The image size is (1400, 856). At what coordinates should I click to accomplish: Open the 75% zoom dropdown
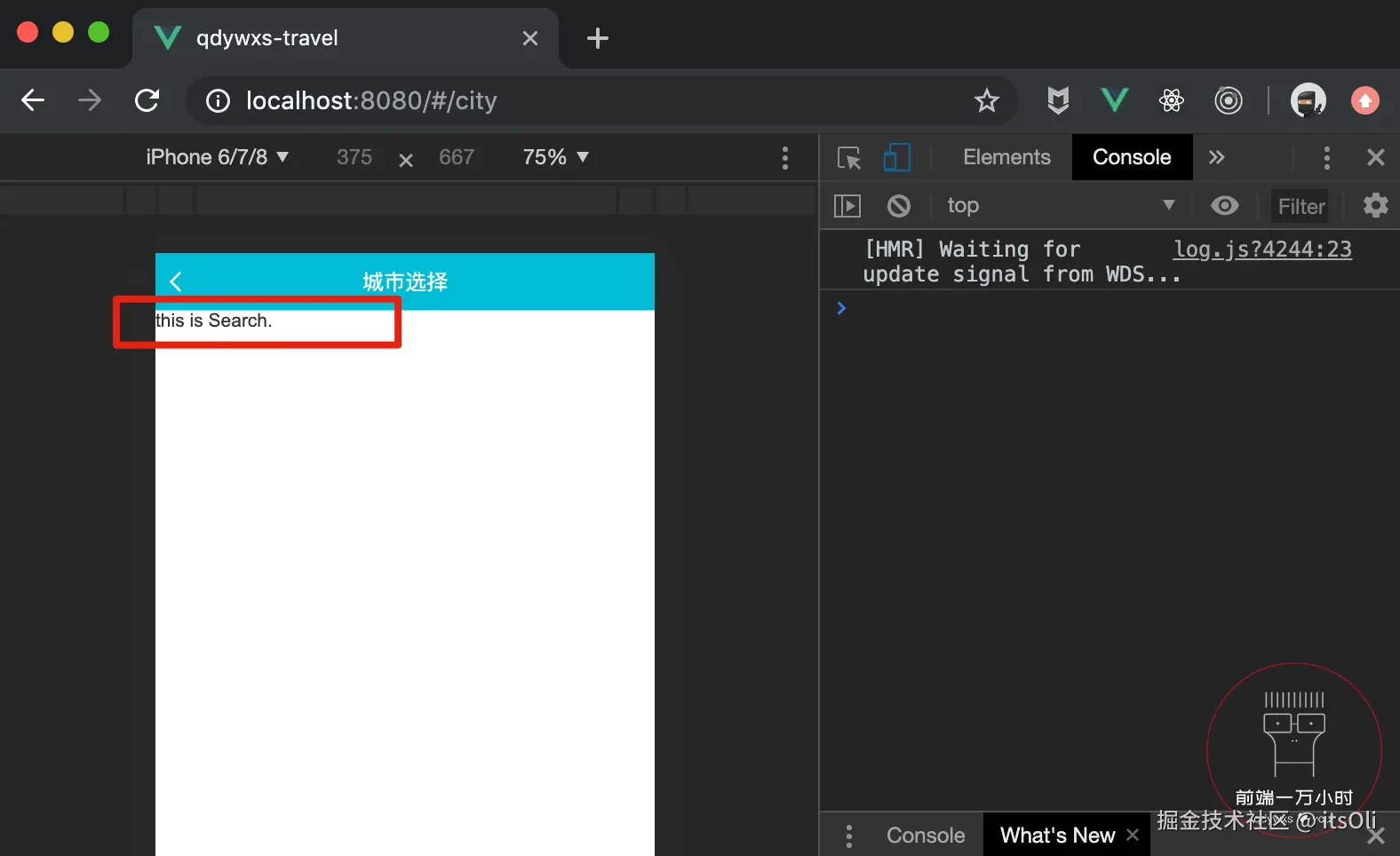pyautogui.click(x=556, y=157)
